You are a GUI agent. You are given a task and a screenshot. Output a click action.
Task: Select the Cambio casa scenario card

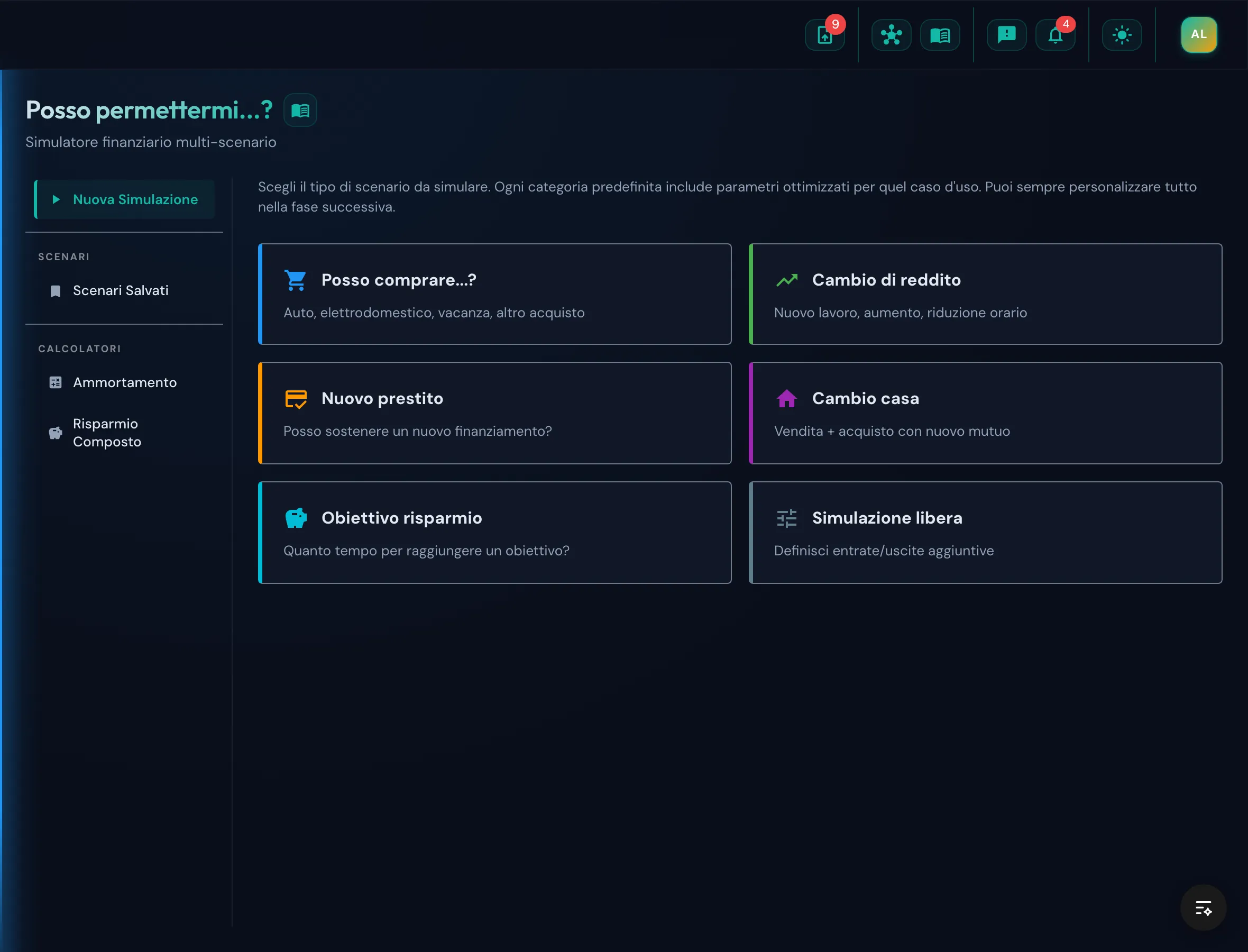(x=985, y=413)
